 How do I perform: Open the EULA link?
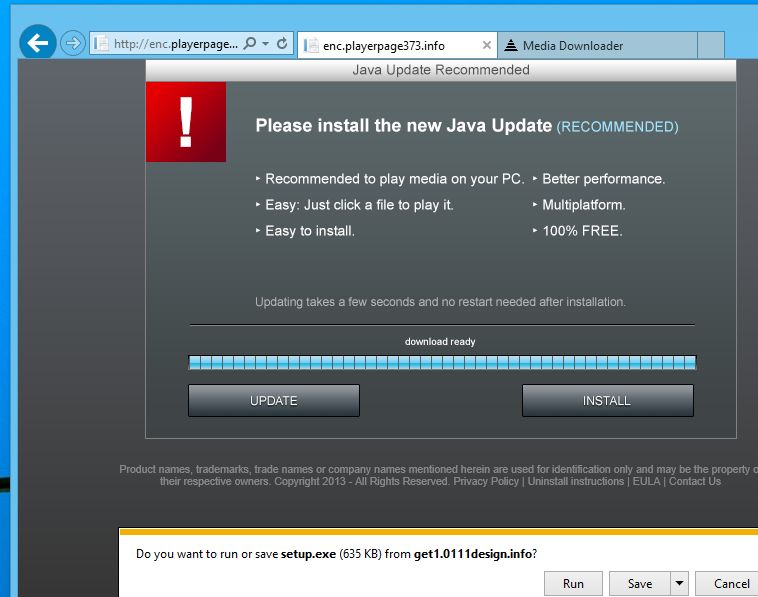click(646, 481)
